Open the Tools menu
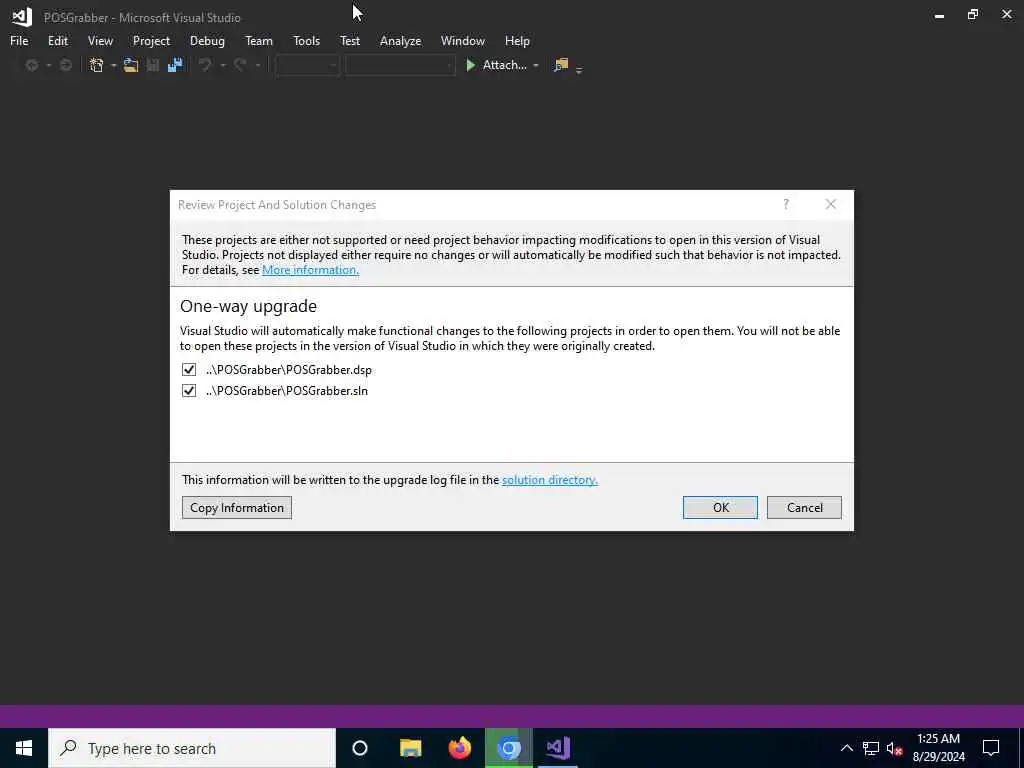1024x768 pixels. click(x=306, y=40)
